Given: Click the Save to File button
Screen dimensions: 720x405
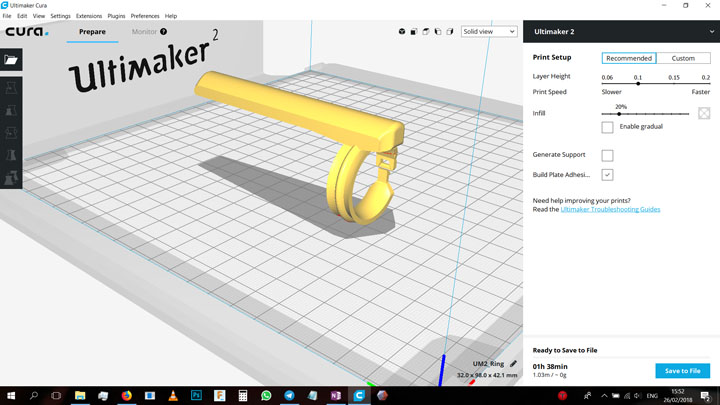Looking at the screenshot, I should [682, 371].
